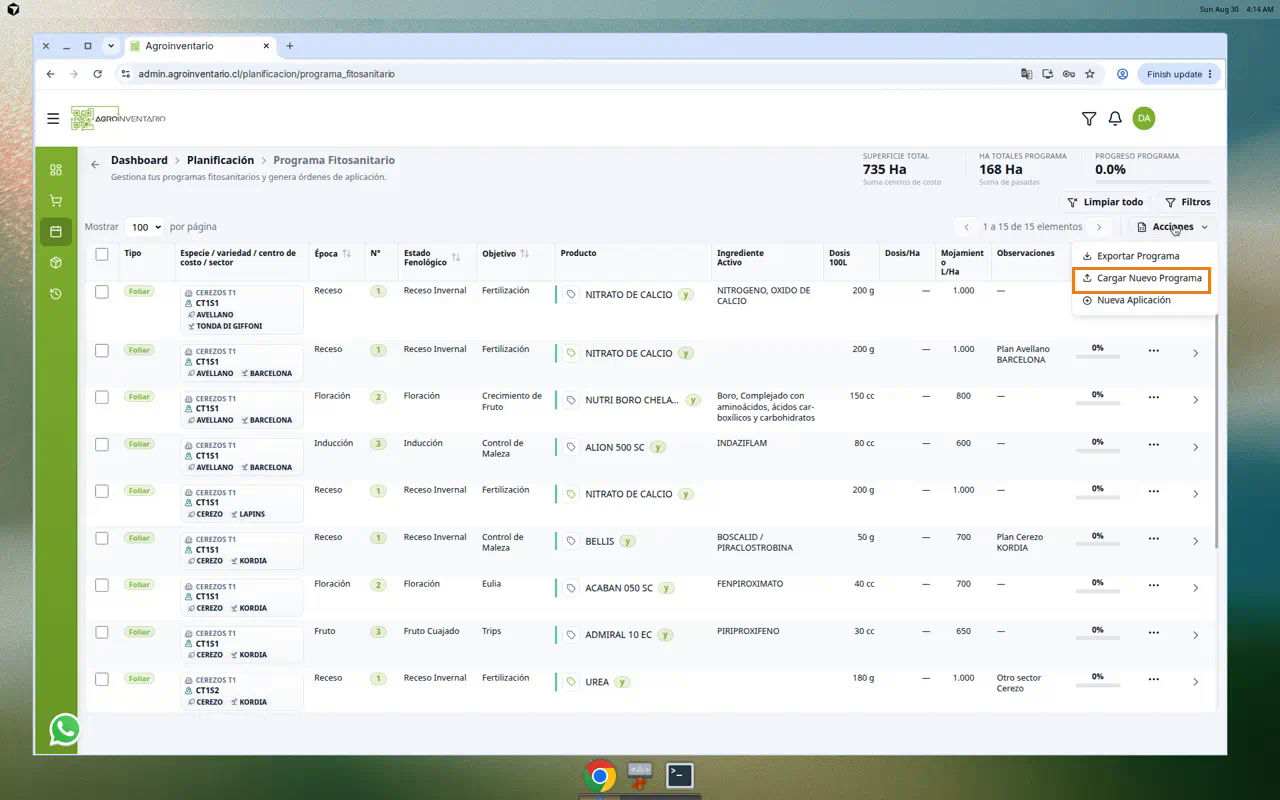Bookmark page with the star icon

coord(1090,74)
